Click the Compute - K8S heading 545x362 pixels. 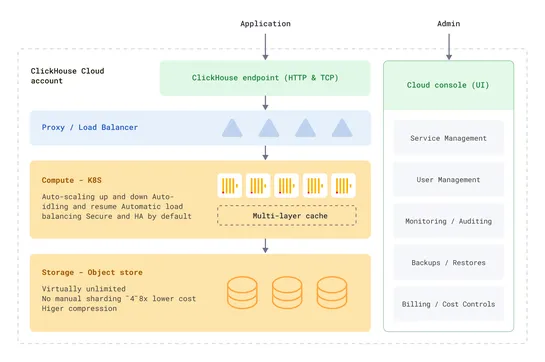click(x=72, y=180)
